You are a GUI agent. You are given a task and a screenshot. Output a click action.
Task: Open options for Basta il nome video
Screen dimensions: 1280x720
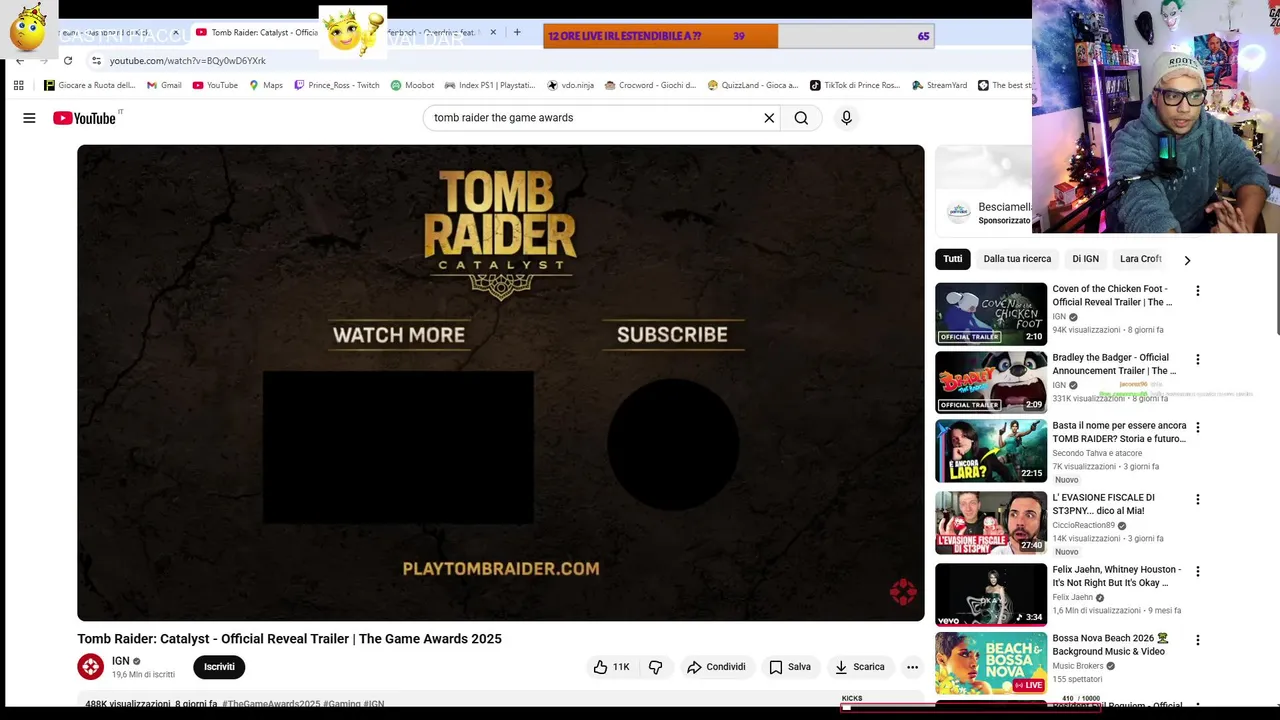pos(1197,427)
